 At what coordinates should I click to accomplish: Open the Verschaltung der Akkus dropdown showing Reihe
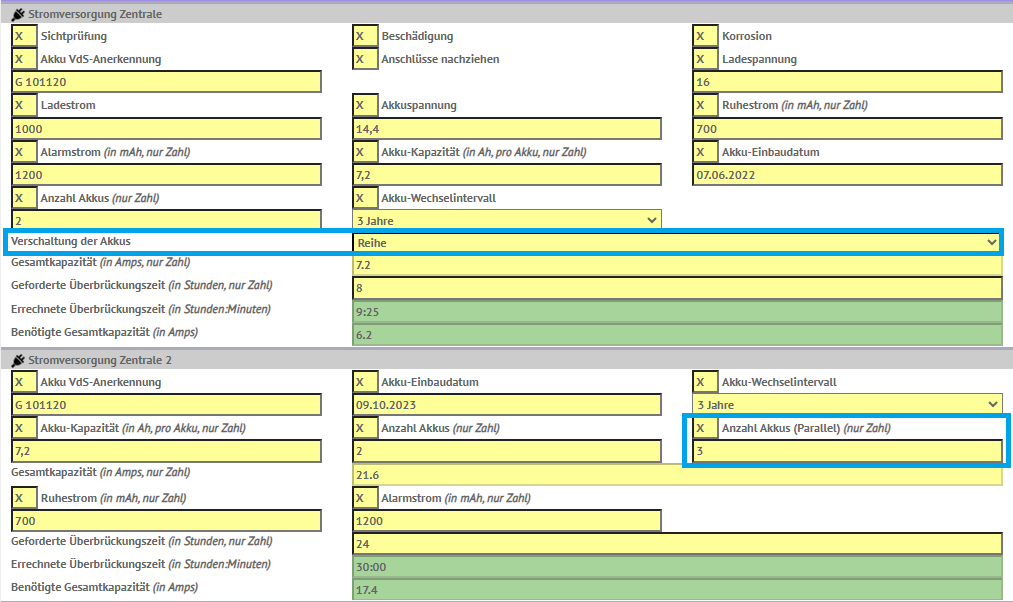pos(677,243)
